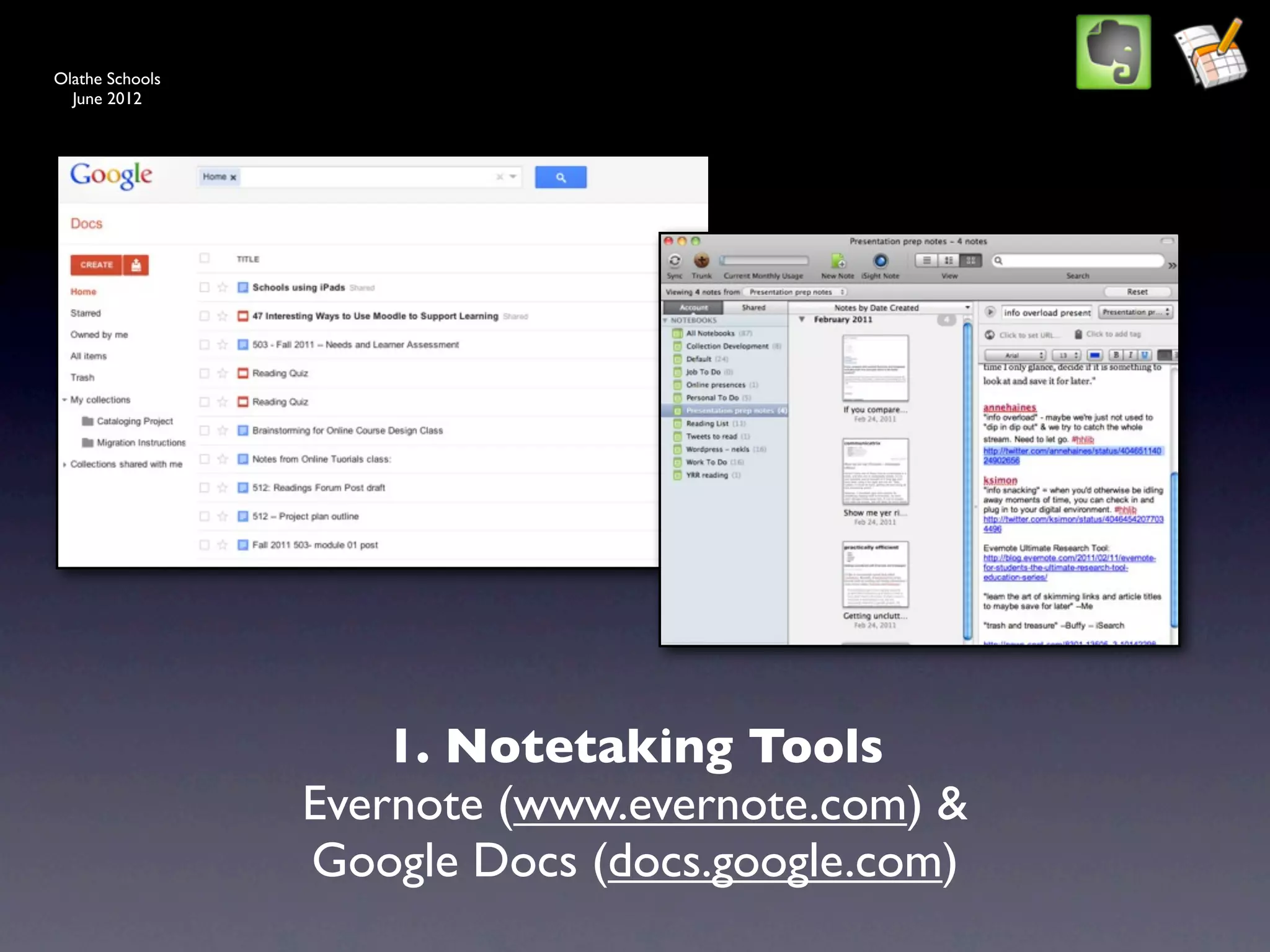Toggle the select-all checkbox beside TITLE
This screenshot has height=952, width=1270.
[204, 258]
